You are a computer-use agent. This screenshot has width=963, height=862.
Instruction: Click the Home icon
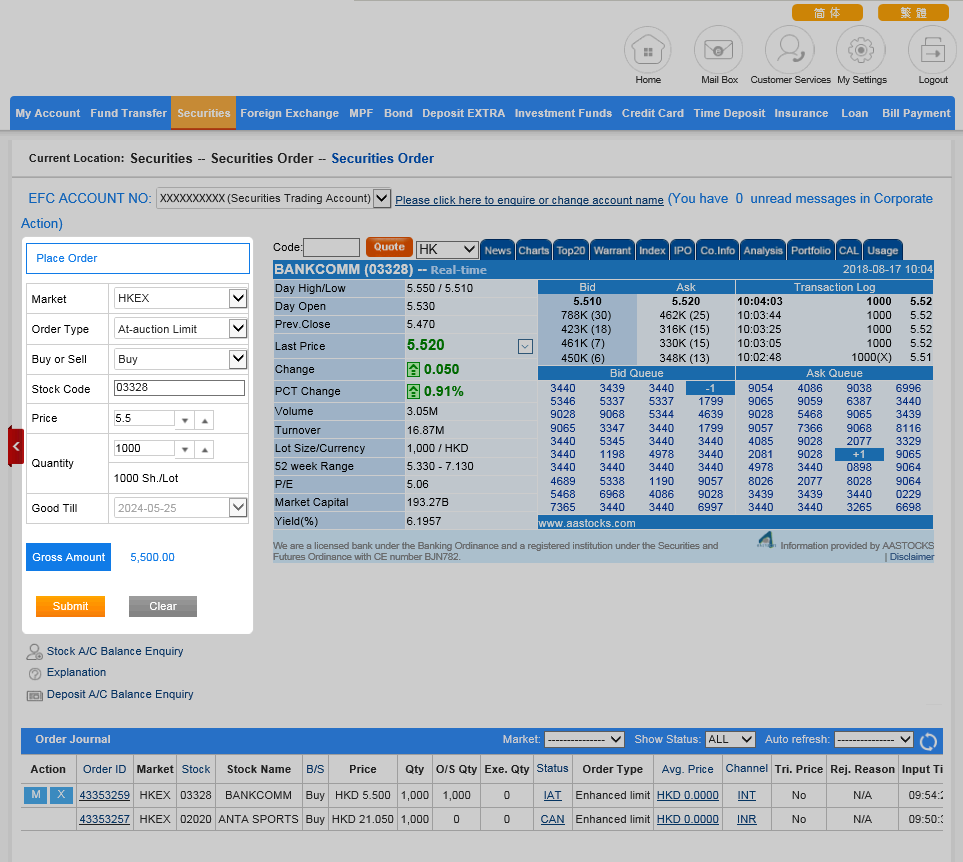(648, 49)
